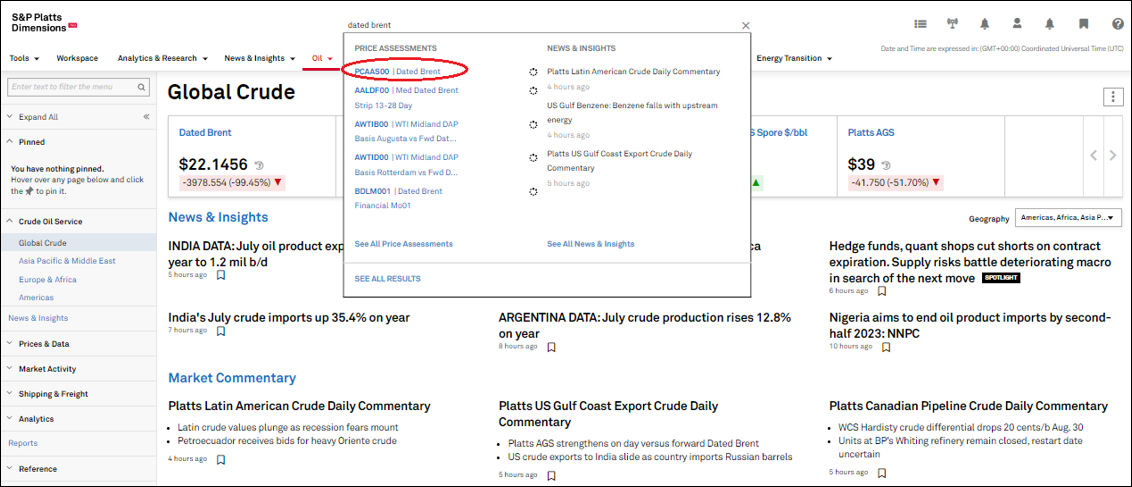
Task: Bookmark the Hedge funds spotlight article
Action: 882,291
